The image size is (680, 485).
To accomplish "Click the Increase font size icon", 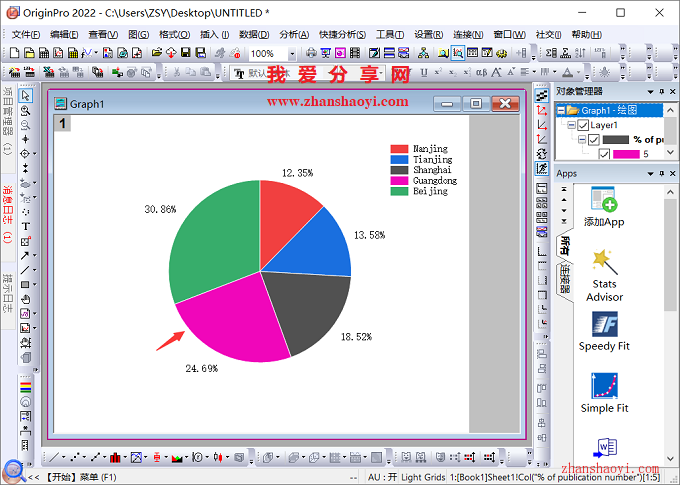I will pos(497,72).
